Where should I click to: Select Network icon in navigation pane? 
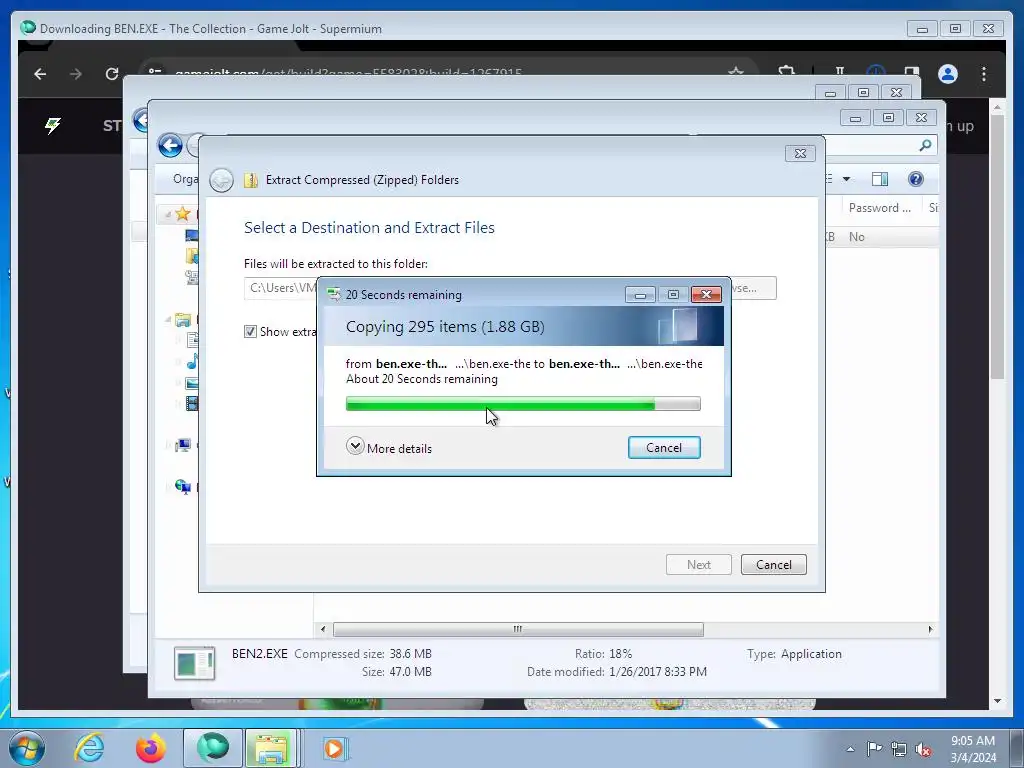pos(183,487)
